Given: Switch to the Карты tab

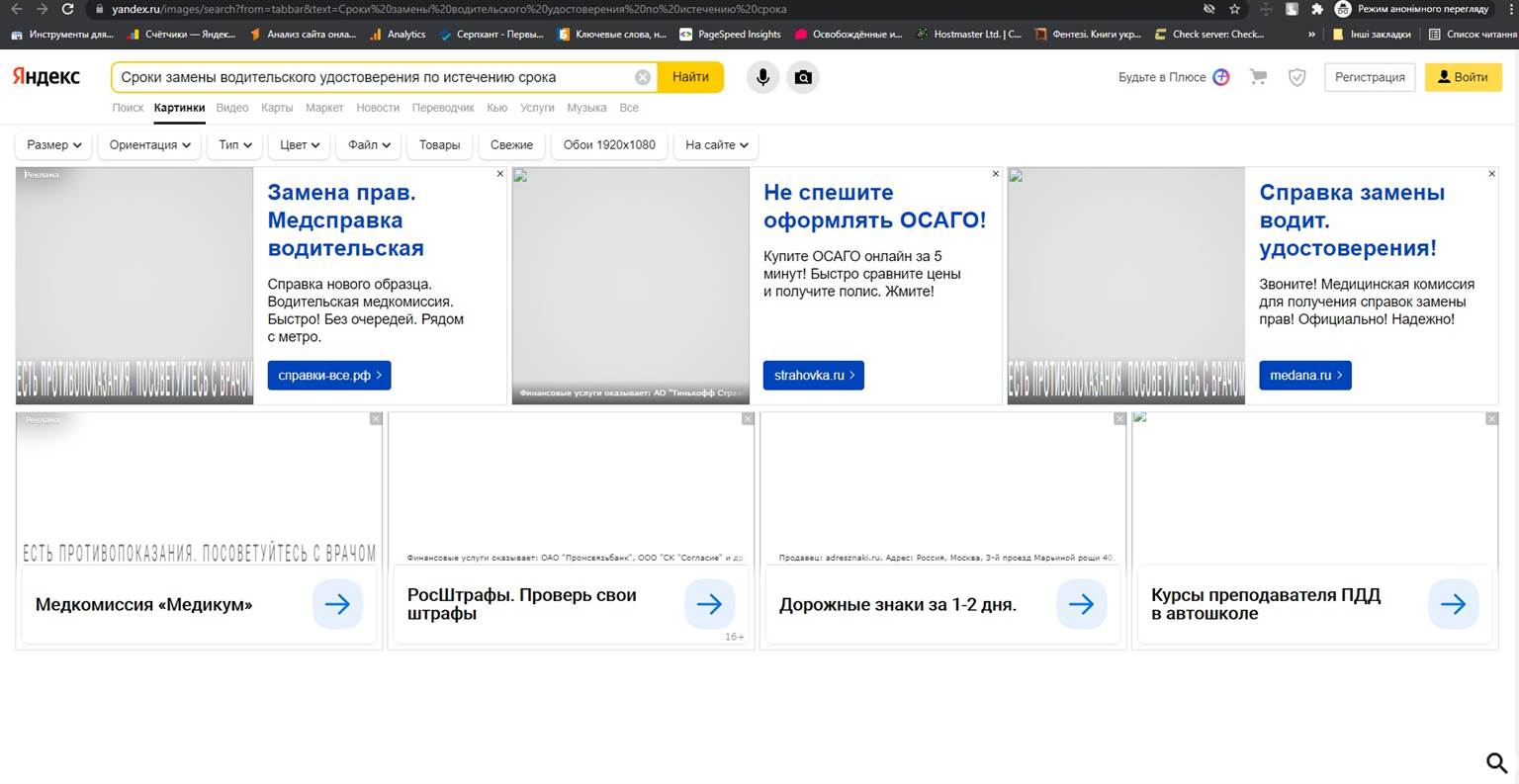Looking at the screenshot, I should click(277, 108).
